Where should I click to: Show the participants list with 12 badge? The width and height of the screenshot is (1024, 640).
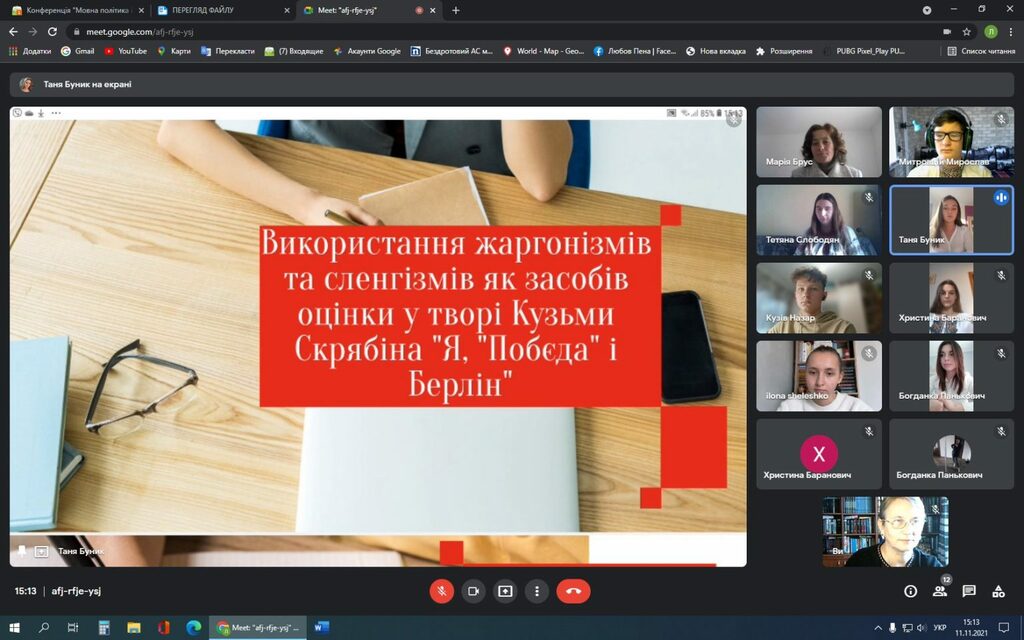(940, 591)
